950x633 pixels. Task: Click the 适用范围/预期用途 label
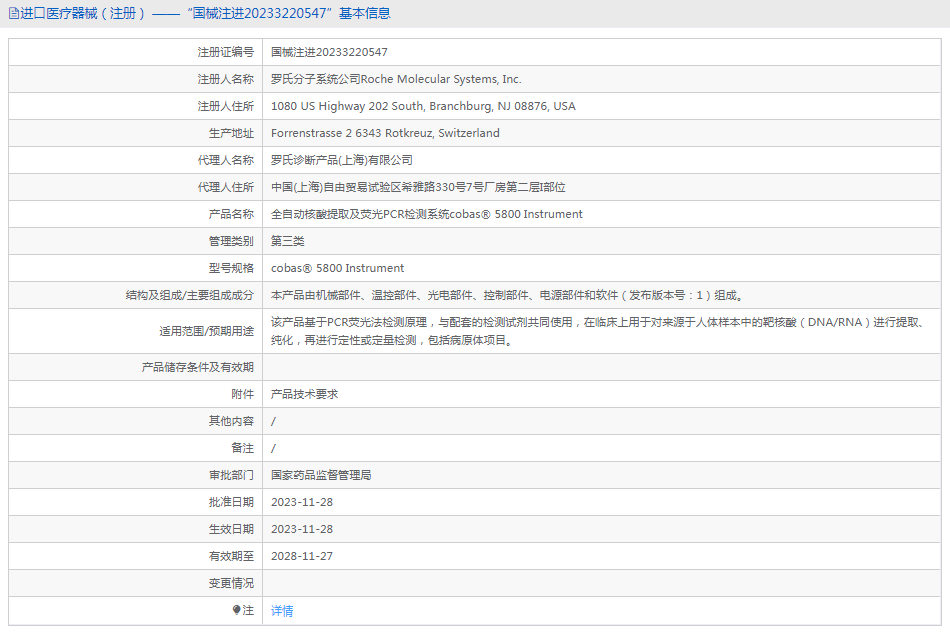tap(207, 331)
